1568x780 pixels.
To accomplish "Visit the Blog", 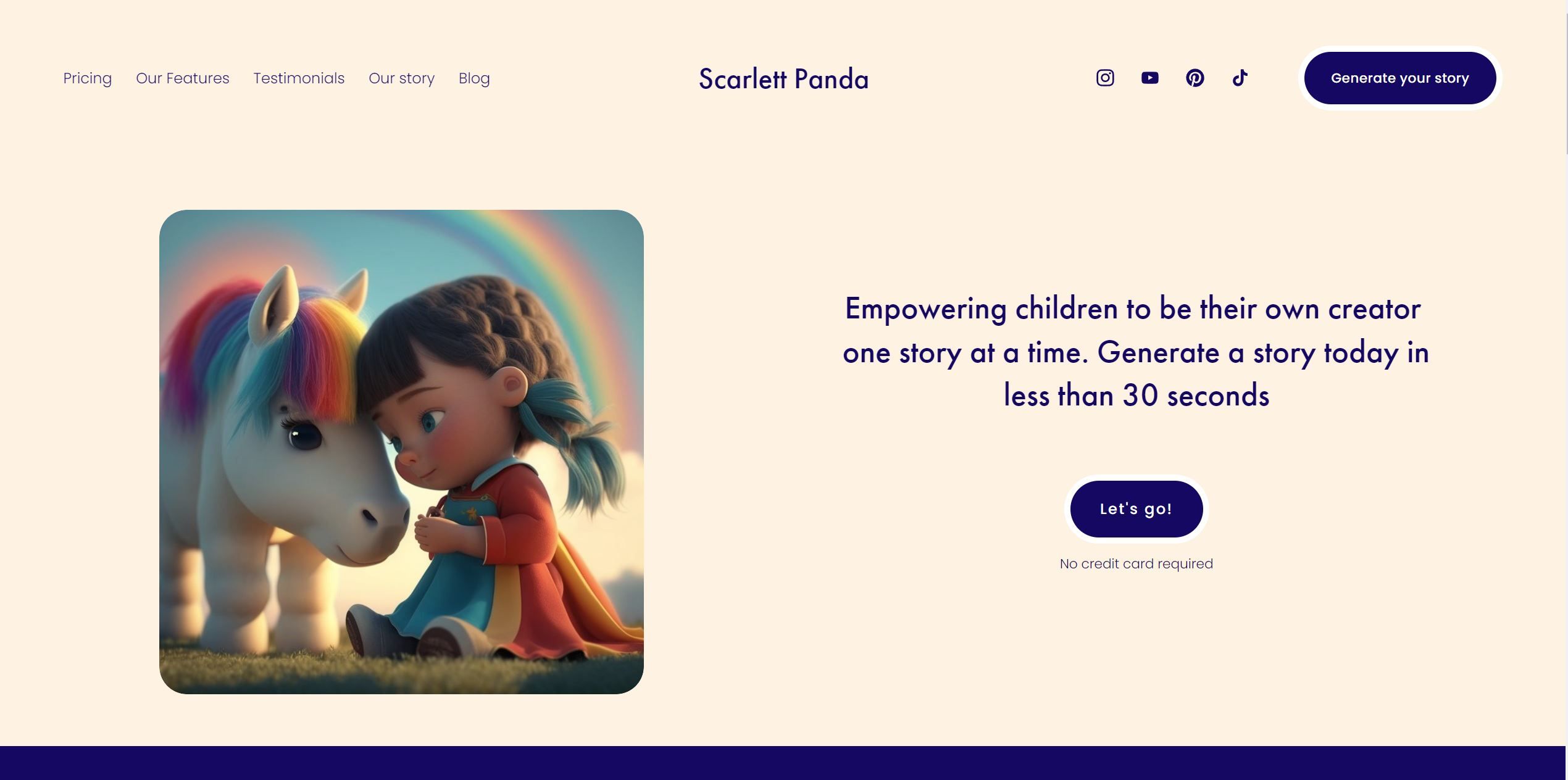I will 473,78.
